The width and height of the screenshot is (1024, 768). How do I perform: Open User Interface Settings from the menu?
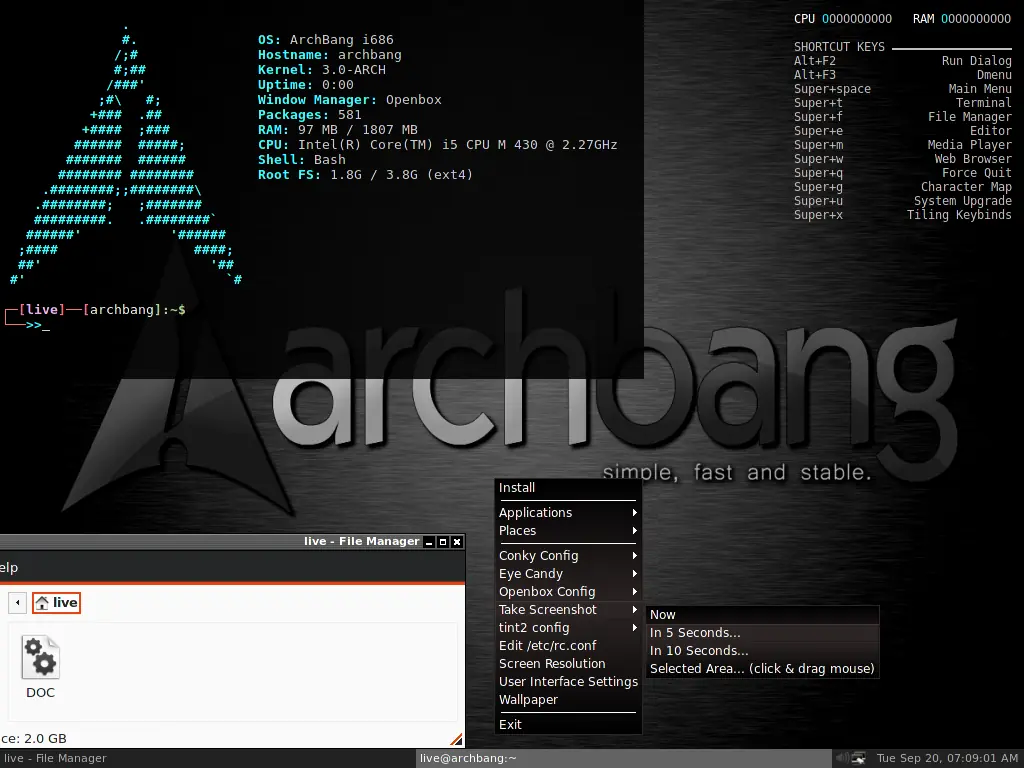click(x=568, y=681)
